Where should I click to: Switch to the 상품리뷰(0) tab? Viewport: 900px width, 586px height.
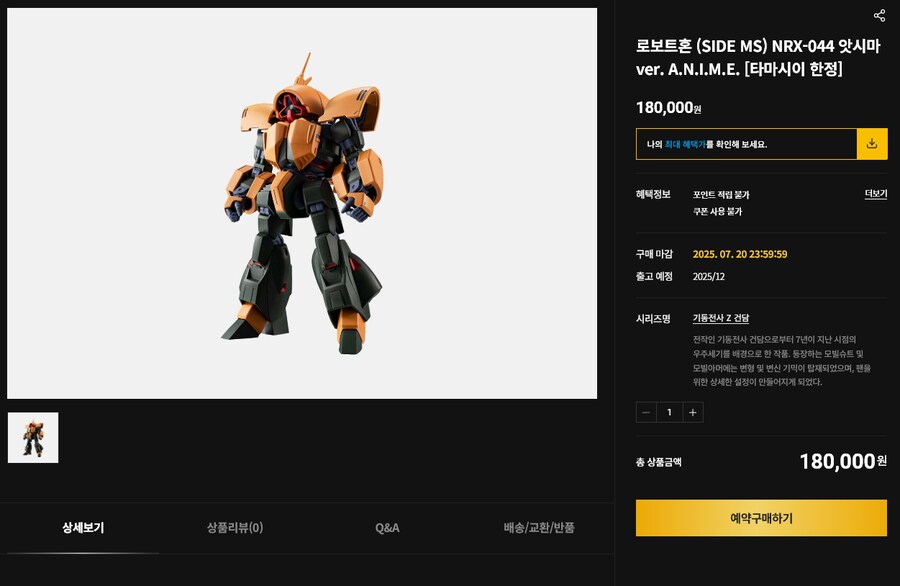click(235, 527)
